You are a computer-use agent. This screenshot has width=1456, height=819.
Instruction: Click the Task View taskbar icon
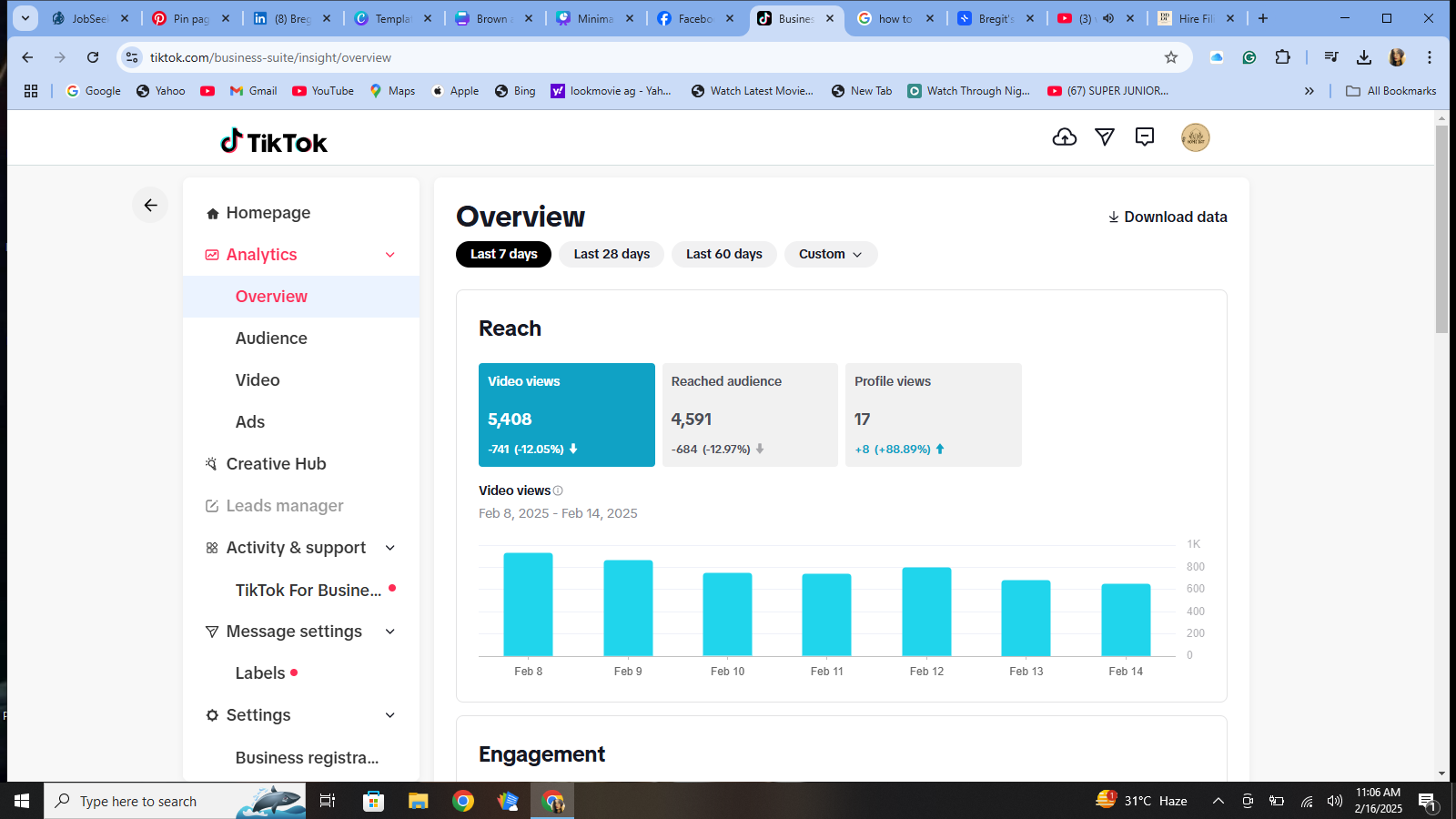(x=328, y=801)
